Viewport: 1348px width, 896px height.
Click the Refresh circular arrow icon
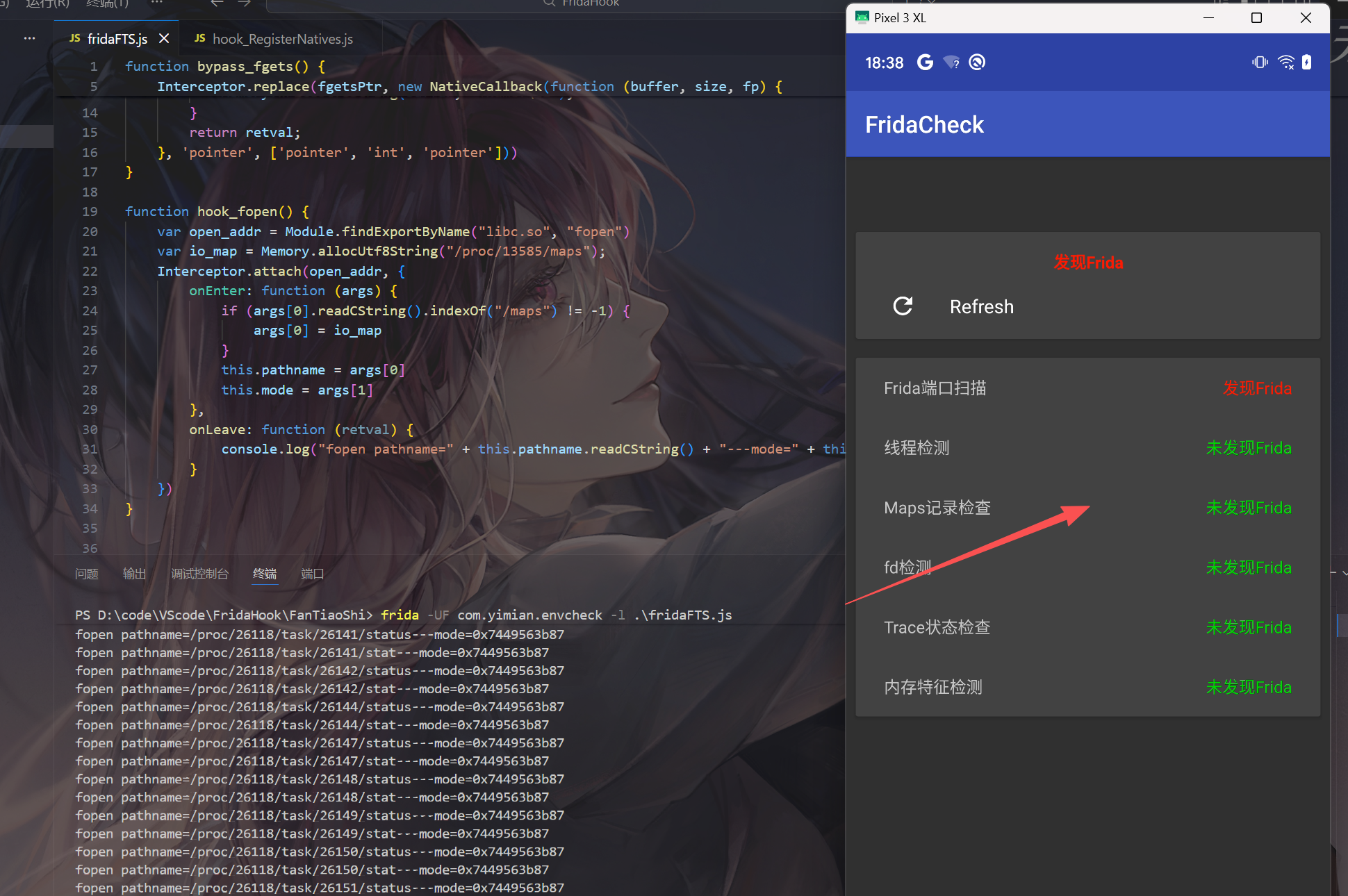point(903,306)
